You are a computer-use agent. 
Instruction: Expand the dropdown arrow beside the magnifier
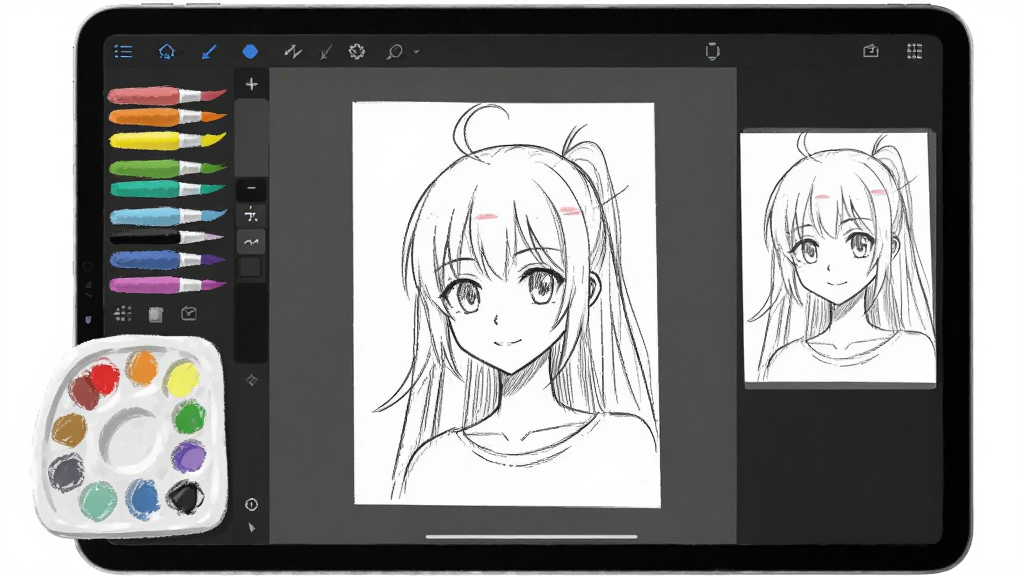[x=416, y=52]
